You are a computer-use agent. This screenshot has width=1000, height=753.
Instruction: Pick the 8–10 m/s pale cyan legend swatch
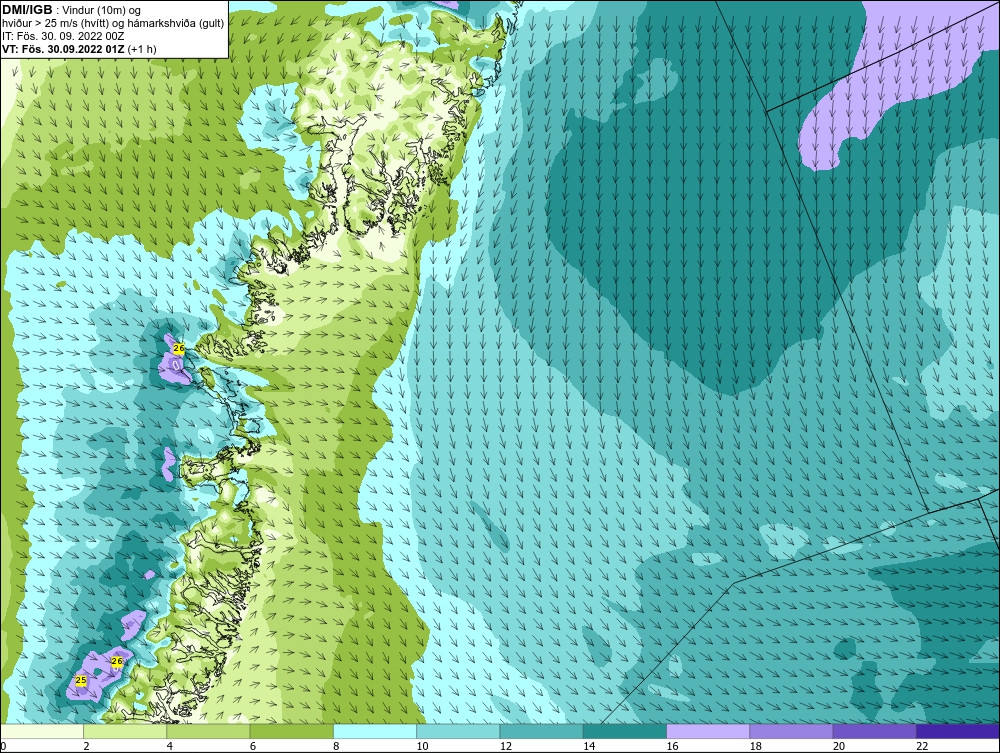(x=375, y=731)
